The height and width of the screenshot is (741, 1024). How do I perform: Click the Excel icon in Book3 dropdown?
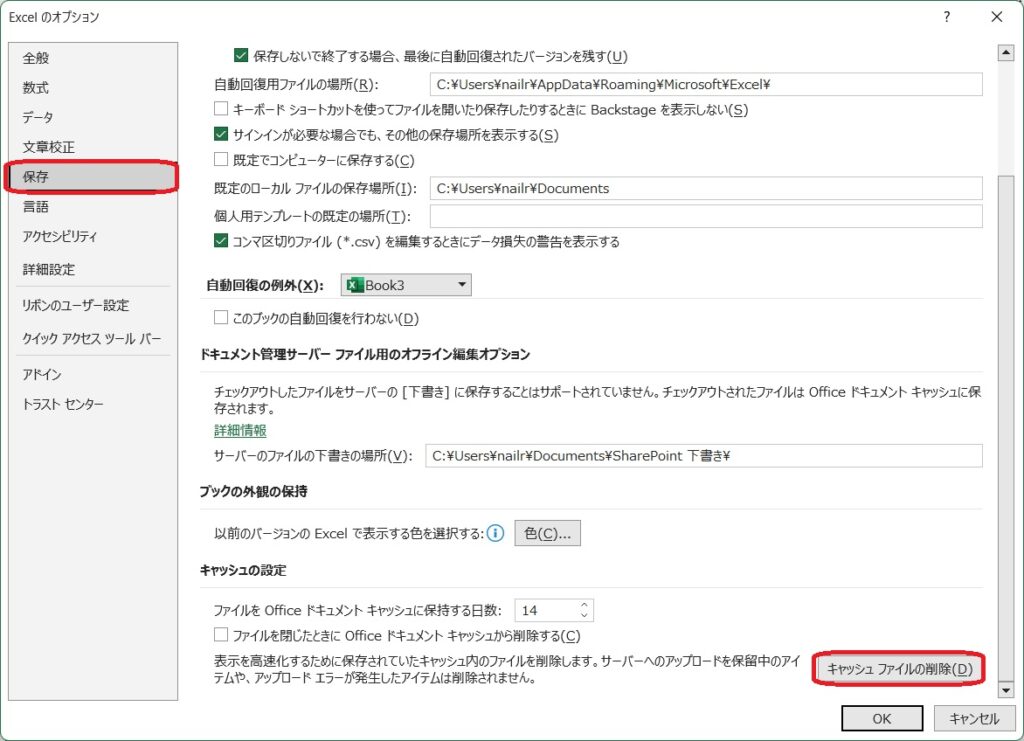coord(355,285)
